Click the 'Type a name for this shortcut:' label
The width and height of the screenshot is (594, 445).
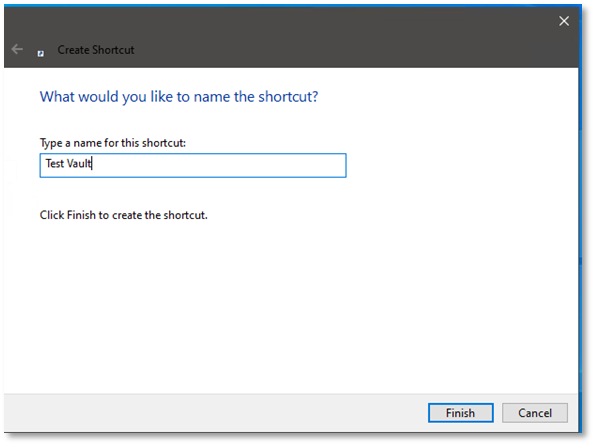pyautogui.click(x=113, y=143)
